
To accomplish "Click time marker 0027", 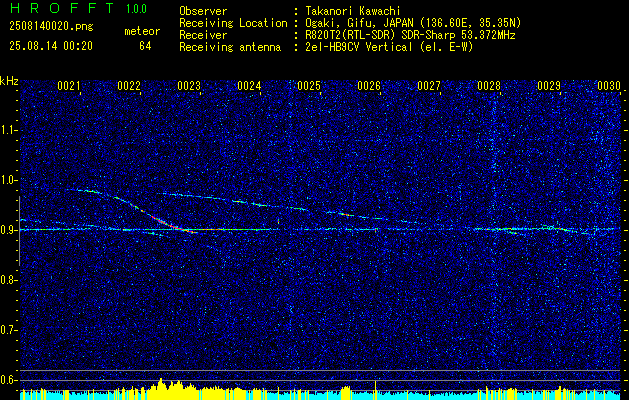I will pyautogui.click(x=429, y=86).
